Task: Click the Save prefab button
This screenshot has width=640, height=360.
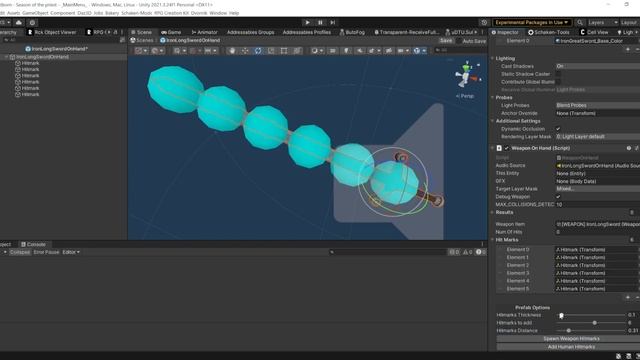Action: [x=446, y=41]
